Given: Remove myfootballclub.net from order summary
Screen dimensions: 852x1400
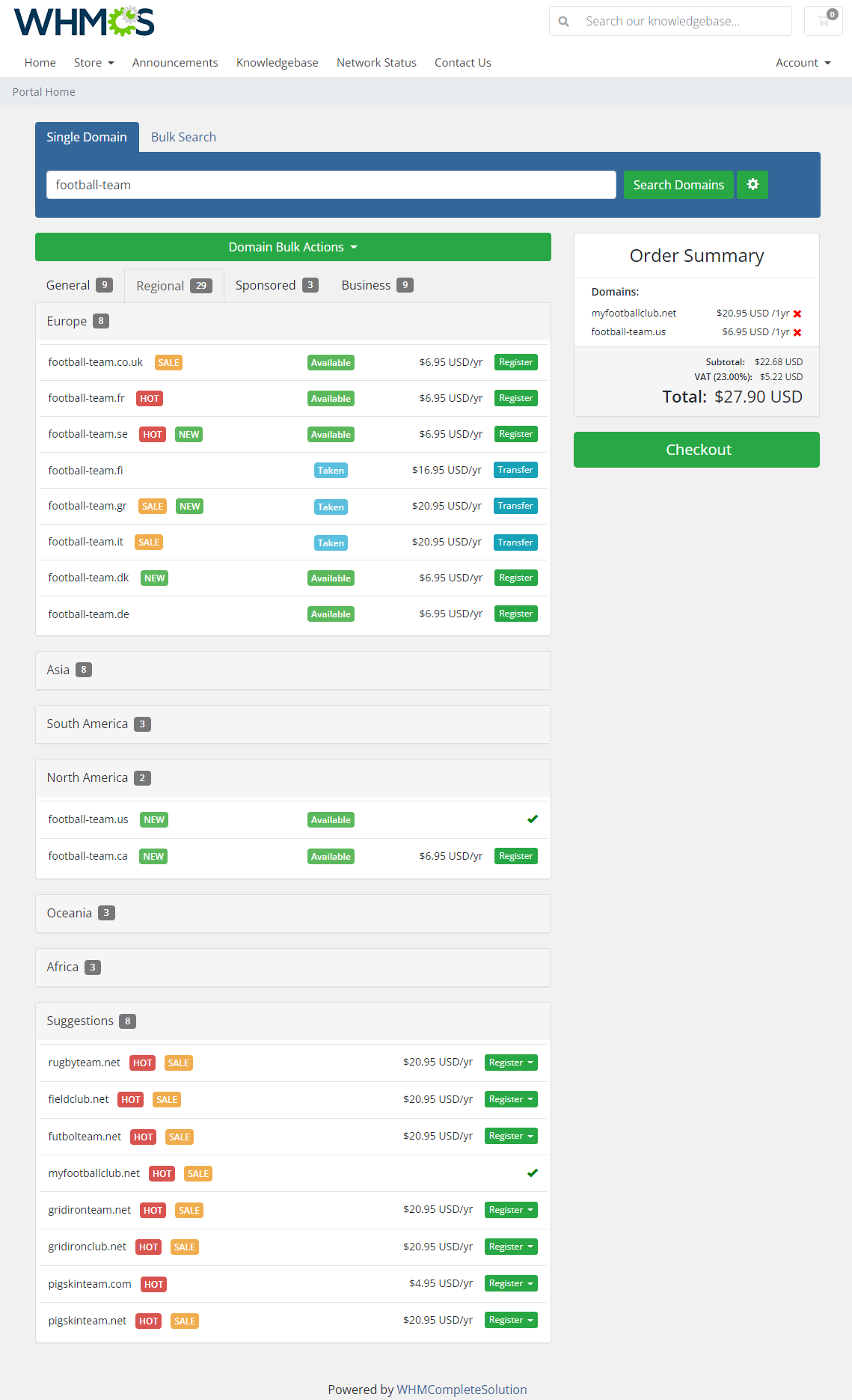Looking at the screenshot, I should pos(797,314).
